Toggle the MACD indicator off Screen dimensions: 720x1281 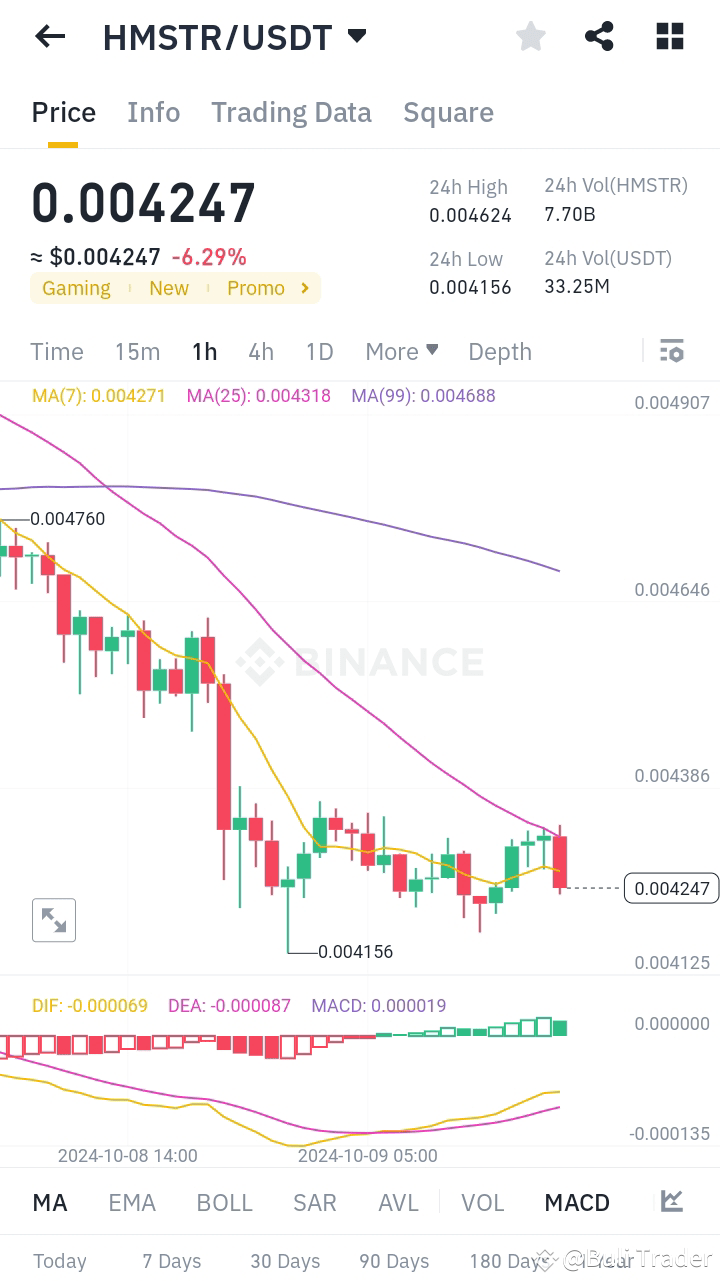pyautogui.click(x=577, y=1202)
